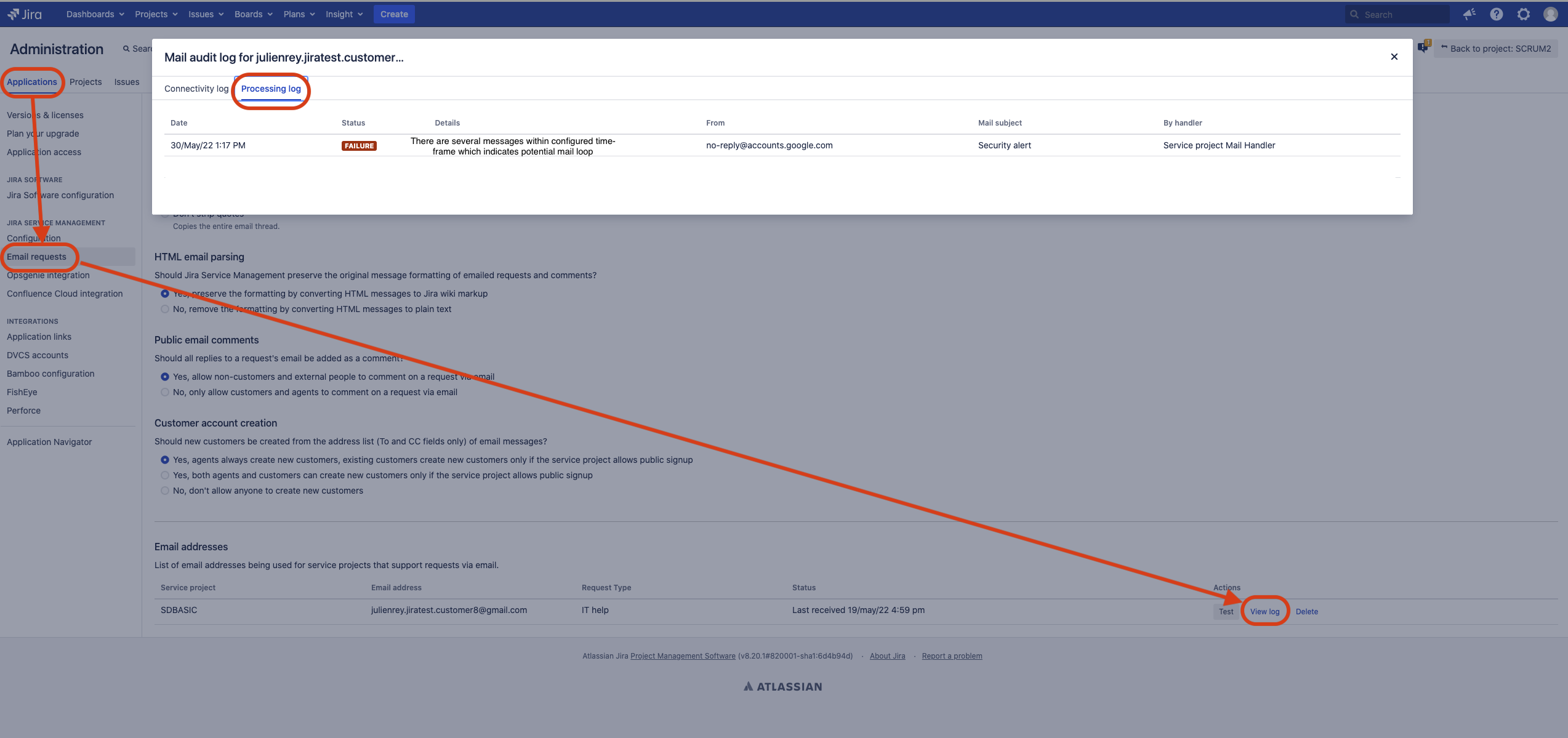Image resolution: width=1568 pixels, height=738 pixels.
Task: Open the help question mark icon
Action: (1497, 14)
